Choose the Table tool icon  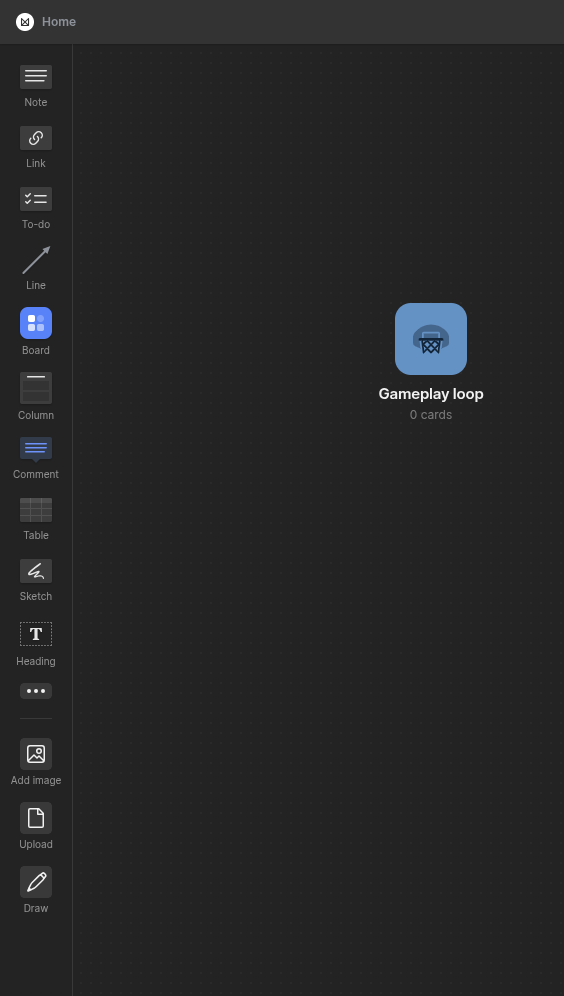(36, 510)
